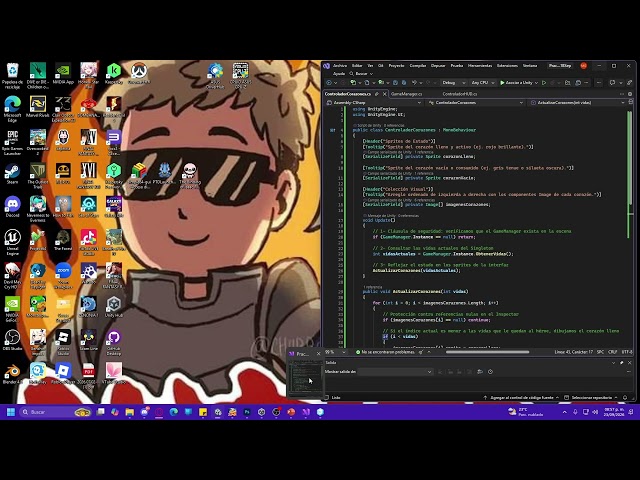640x480 pixels.
Task: Open OBS Studio desktop shortcut
Action: coord(12,340)
